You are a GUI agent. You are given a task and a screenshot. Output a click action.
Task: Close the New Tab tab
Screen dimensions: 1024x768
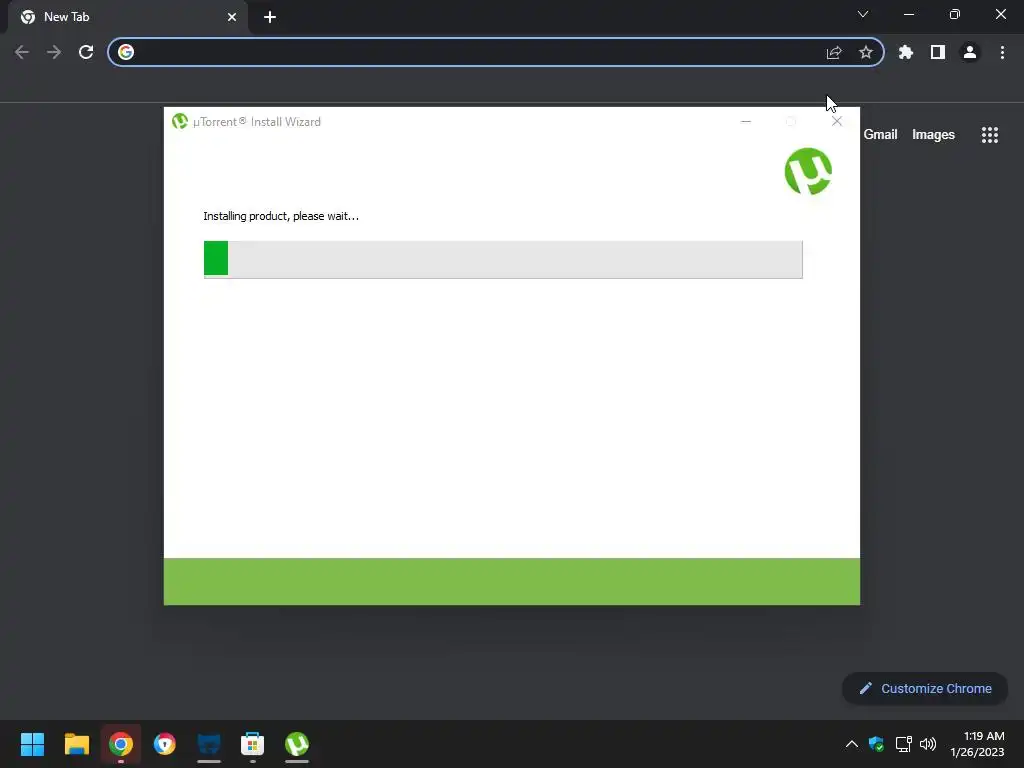tap(232, 17)
